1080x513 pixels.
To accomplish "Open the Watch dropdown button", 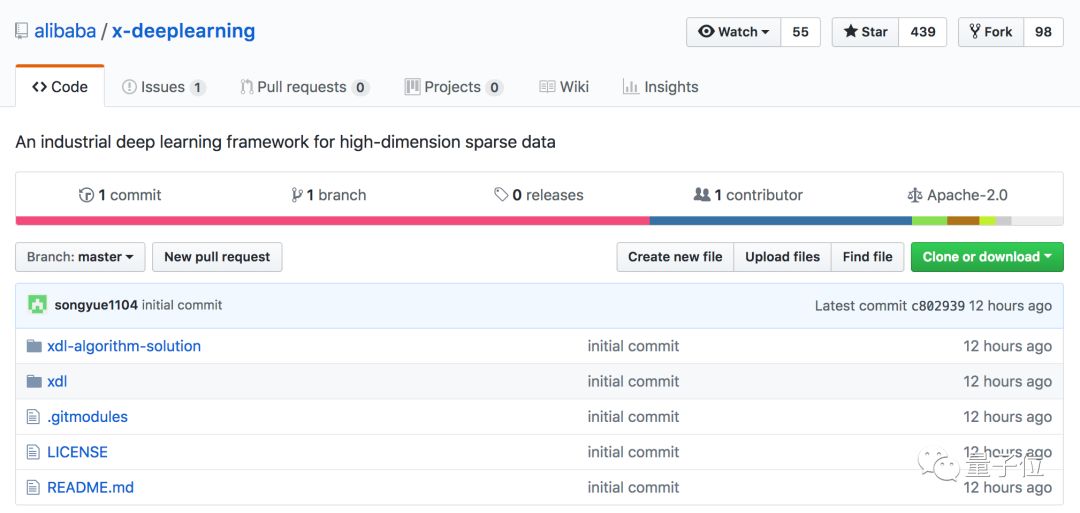I will coord(734,32).
